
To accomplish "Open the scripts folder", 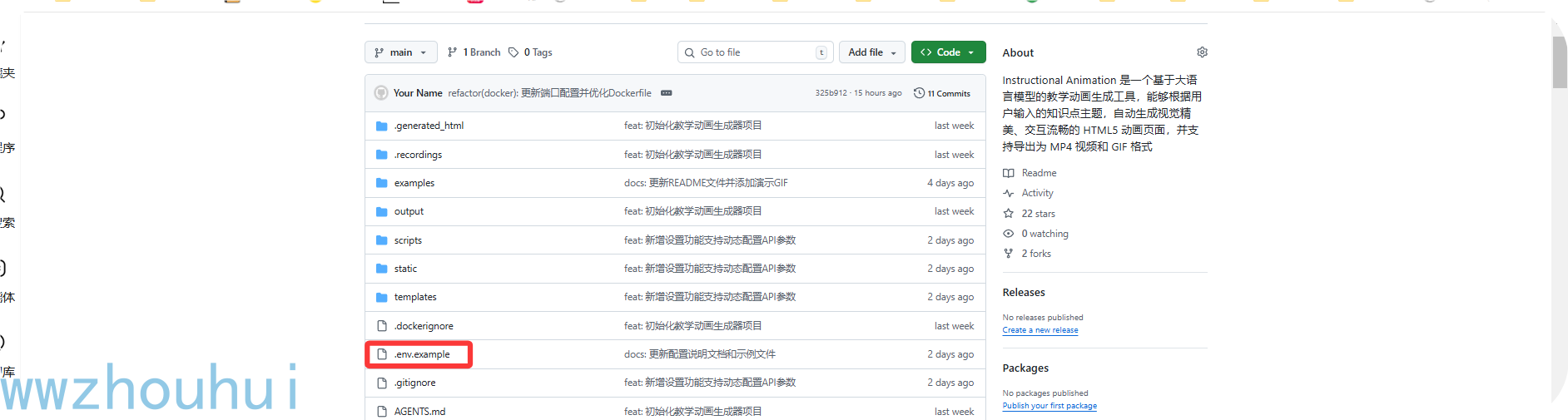I will point(408,240).
